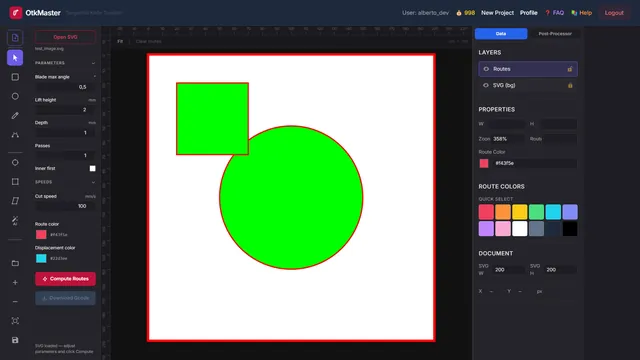Click Clear routes above the canvas
The width and height of the screenshot is (640, 360).
click(149, 41)
